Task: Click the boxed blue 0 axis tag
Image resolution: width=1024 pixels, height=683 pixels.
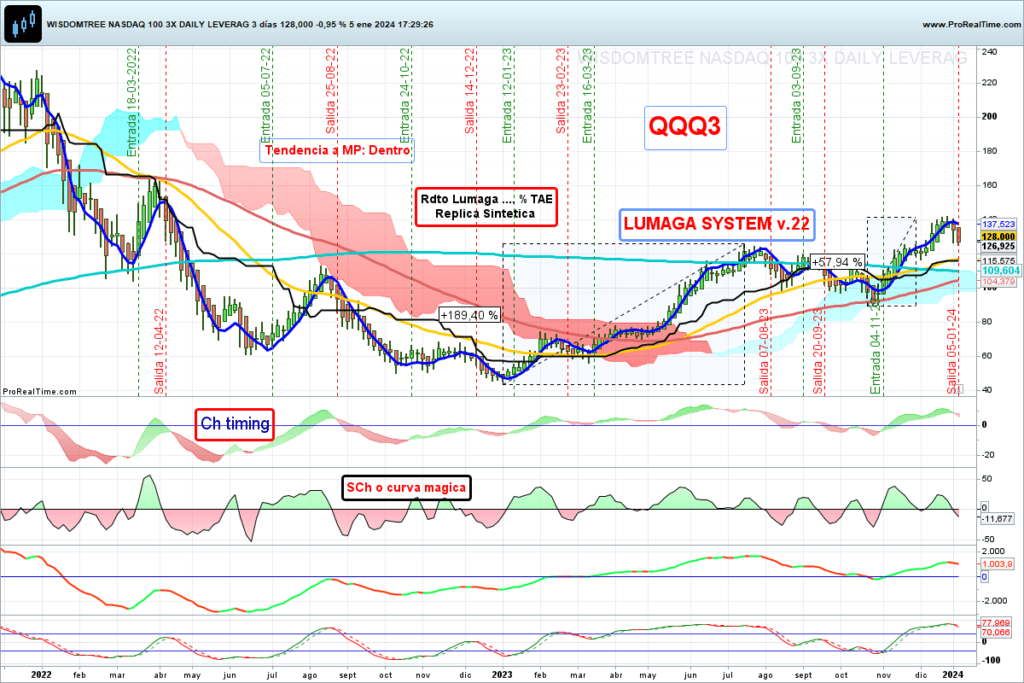Action: click(985, 577)
